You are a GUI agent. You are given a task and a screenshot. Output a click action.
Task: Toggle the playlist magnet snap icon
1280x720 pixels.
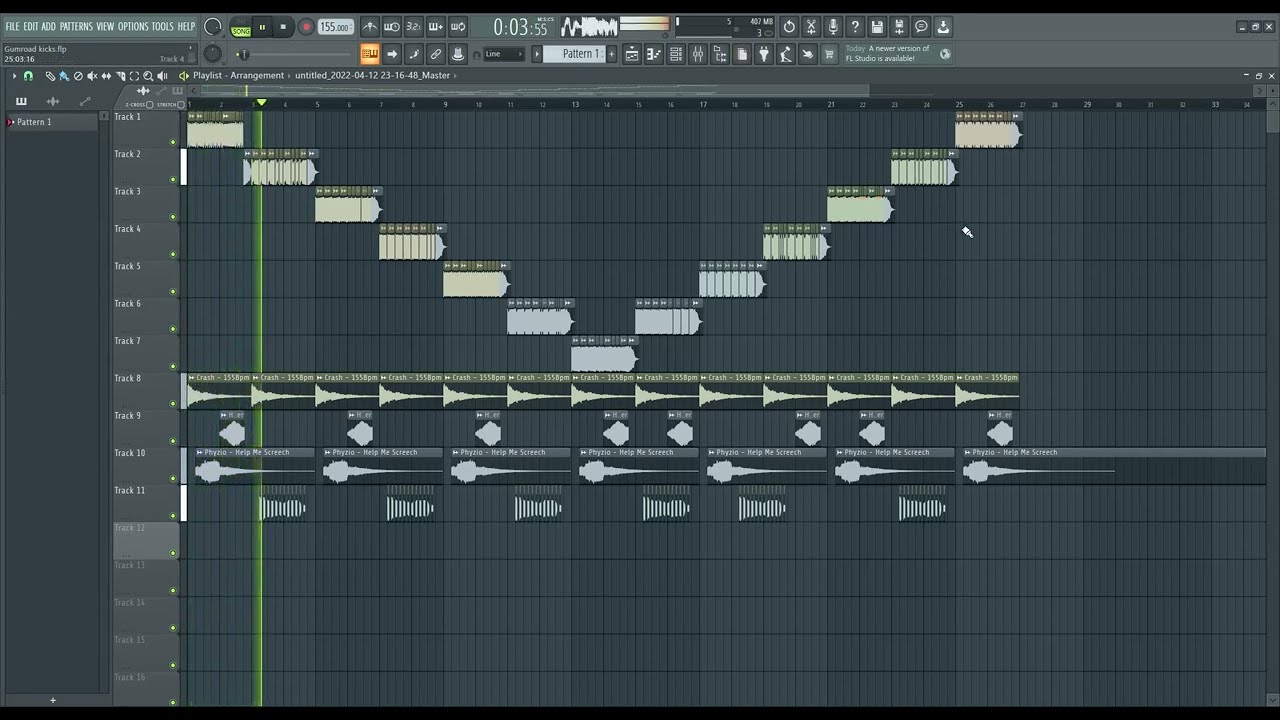coord(28,76)
